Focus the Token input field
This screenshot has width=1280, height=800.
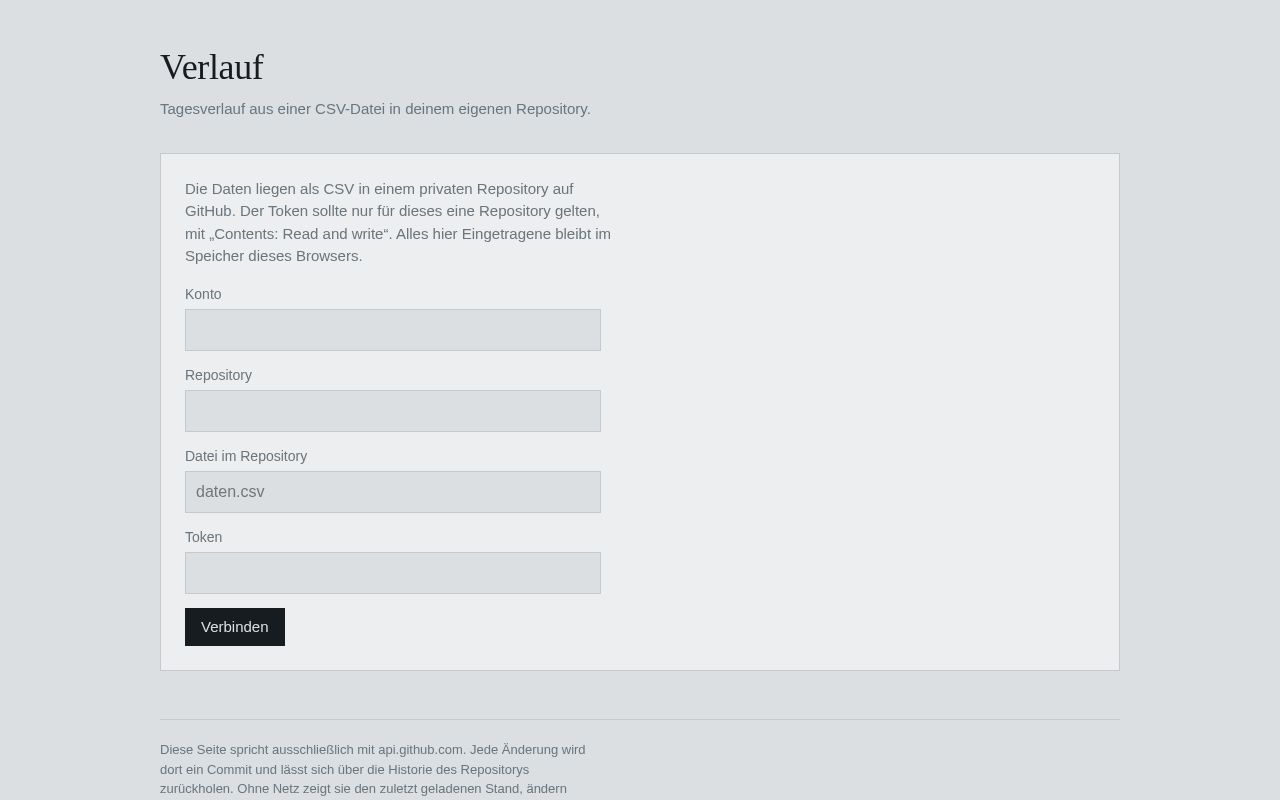[393, 573]
